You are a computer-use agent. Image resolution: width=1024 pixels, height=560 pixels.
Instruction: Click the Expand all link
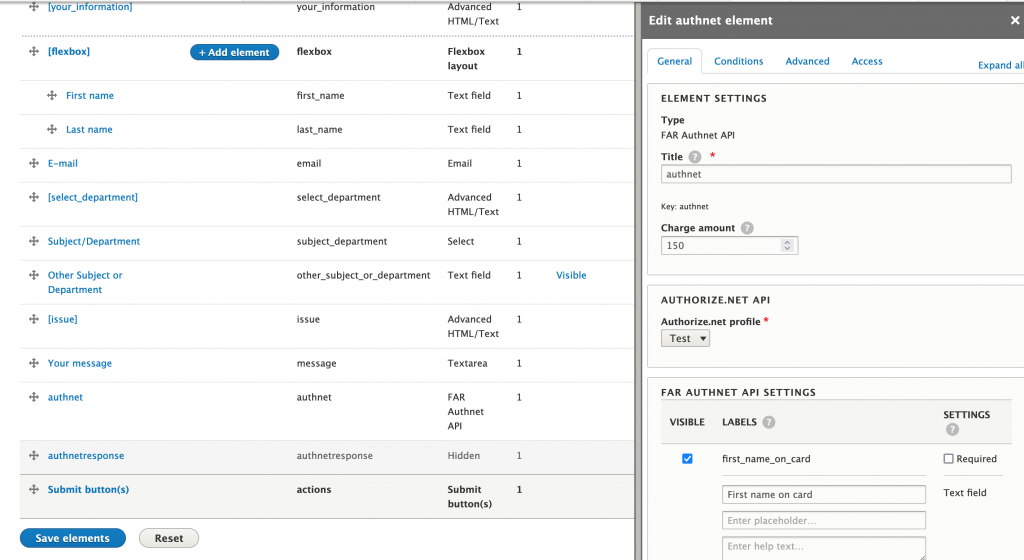pos(1000,66)
